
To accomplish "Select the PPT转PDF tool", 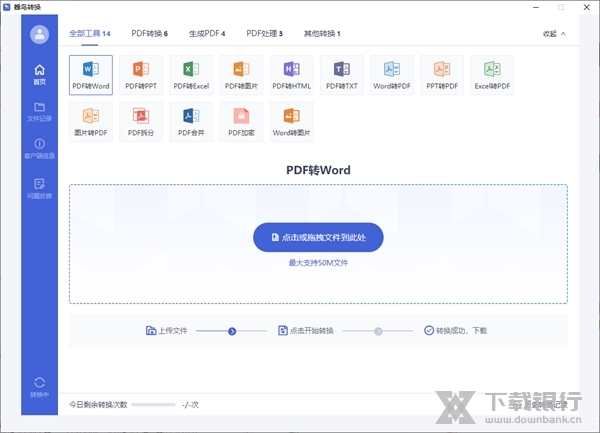I will pyautogui.click(x=442, y=75).
